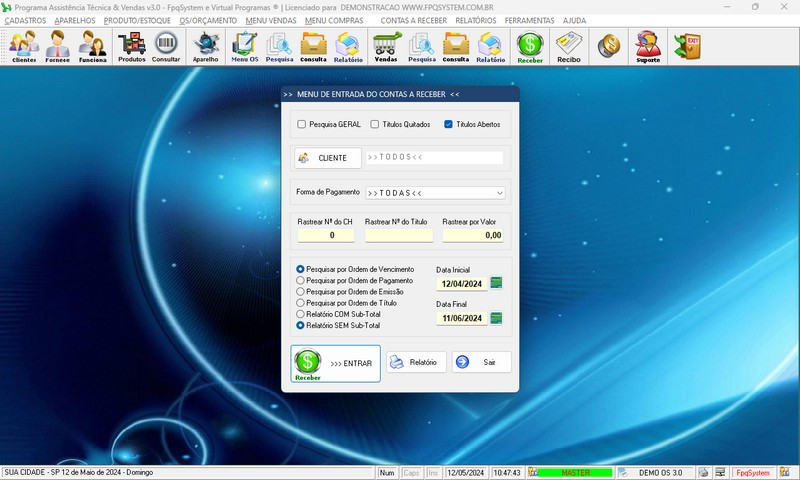Screen dimensions: 800x480
Task: Open calendar picker for Data Inicial
Action: coord(497,284)
